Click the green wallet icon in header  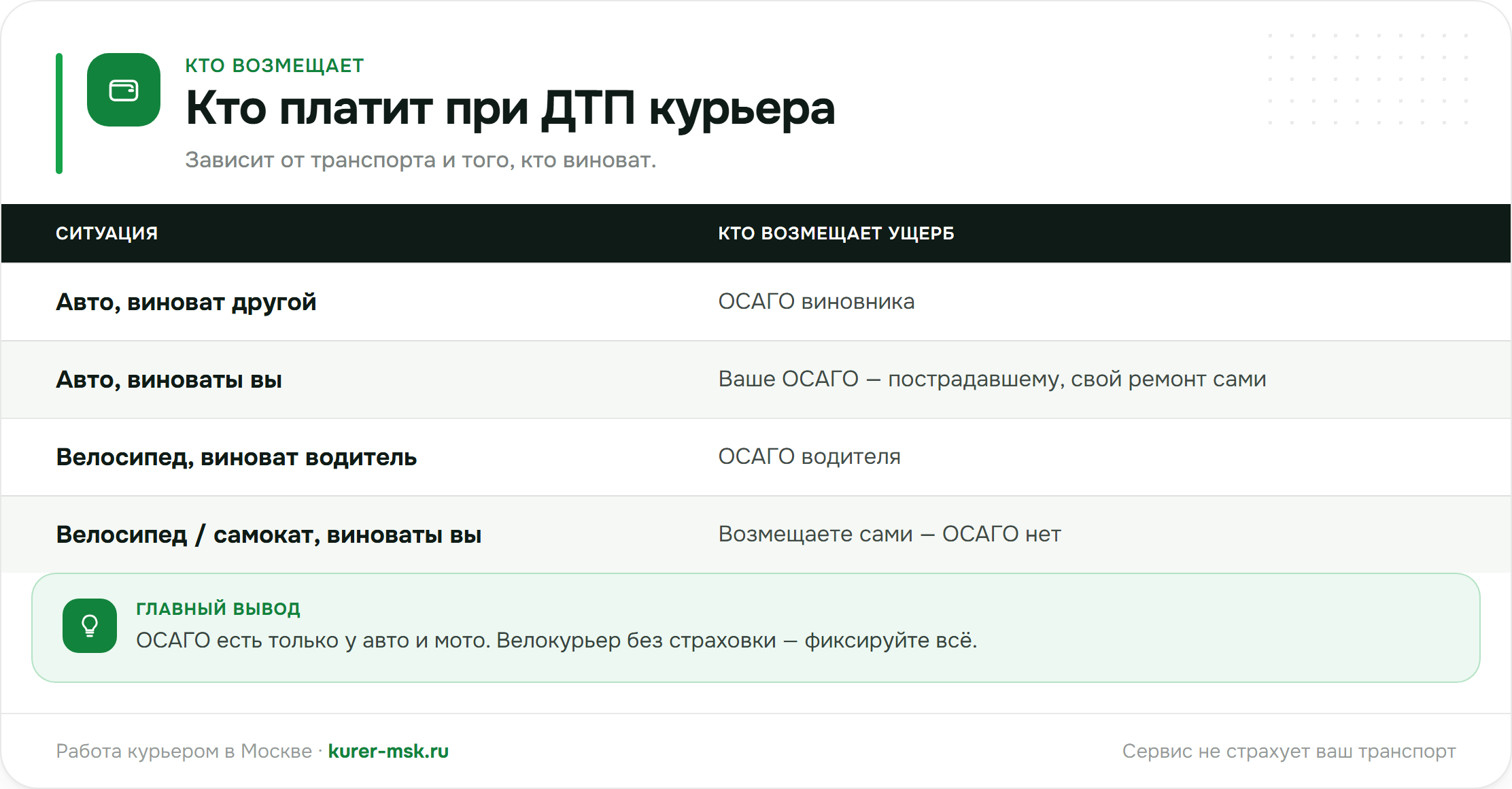pos(124,90)
